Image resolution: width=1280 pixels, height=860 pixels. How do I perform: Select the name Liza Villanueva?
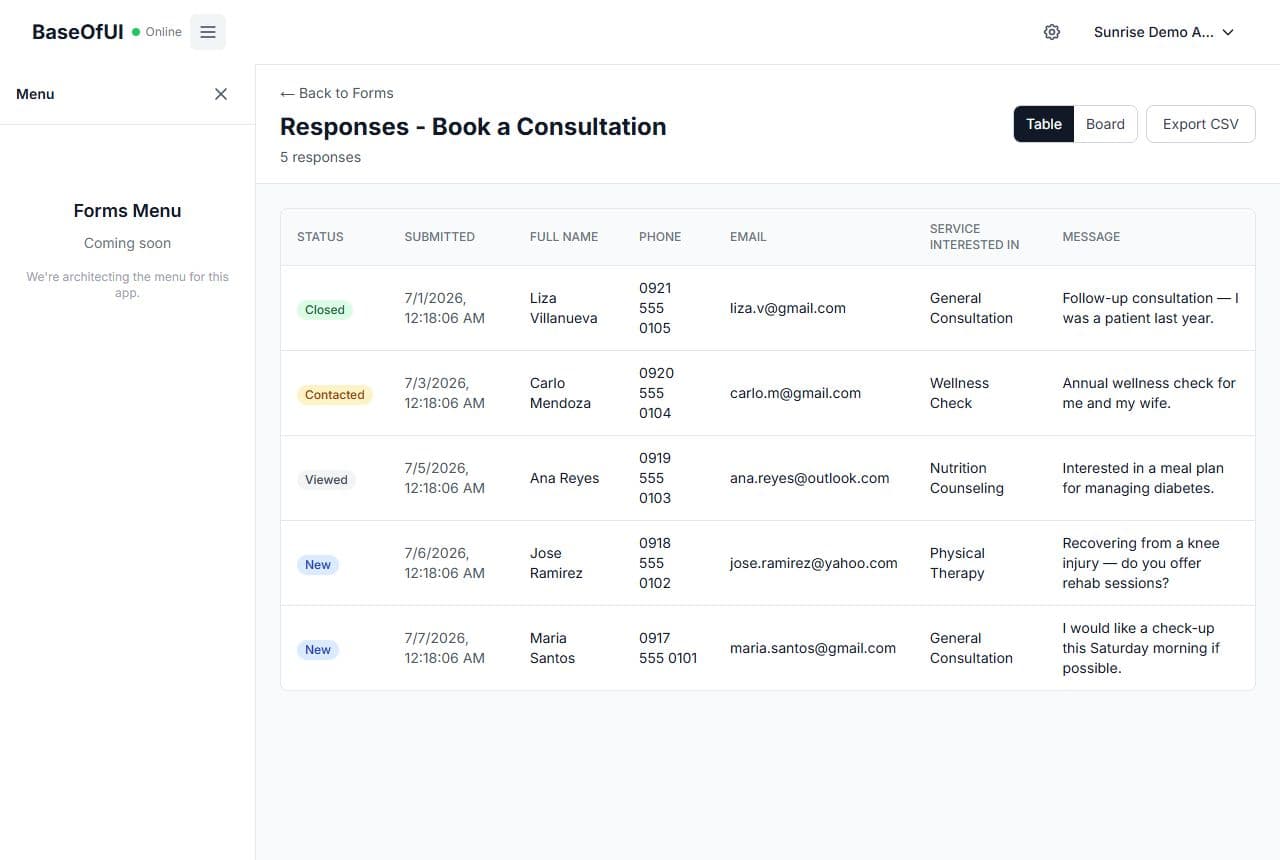564,308
